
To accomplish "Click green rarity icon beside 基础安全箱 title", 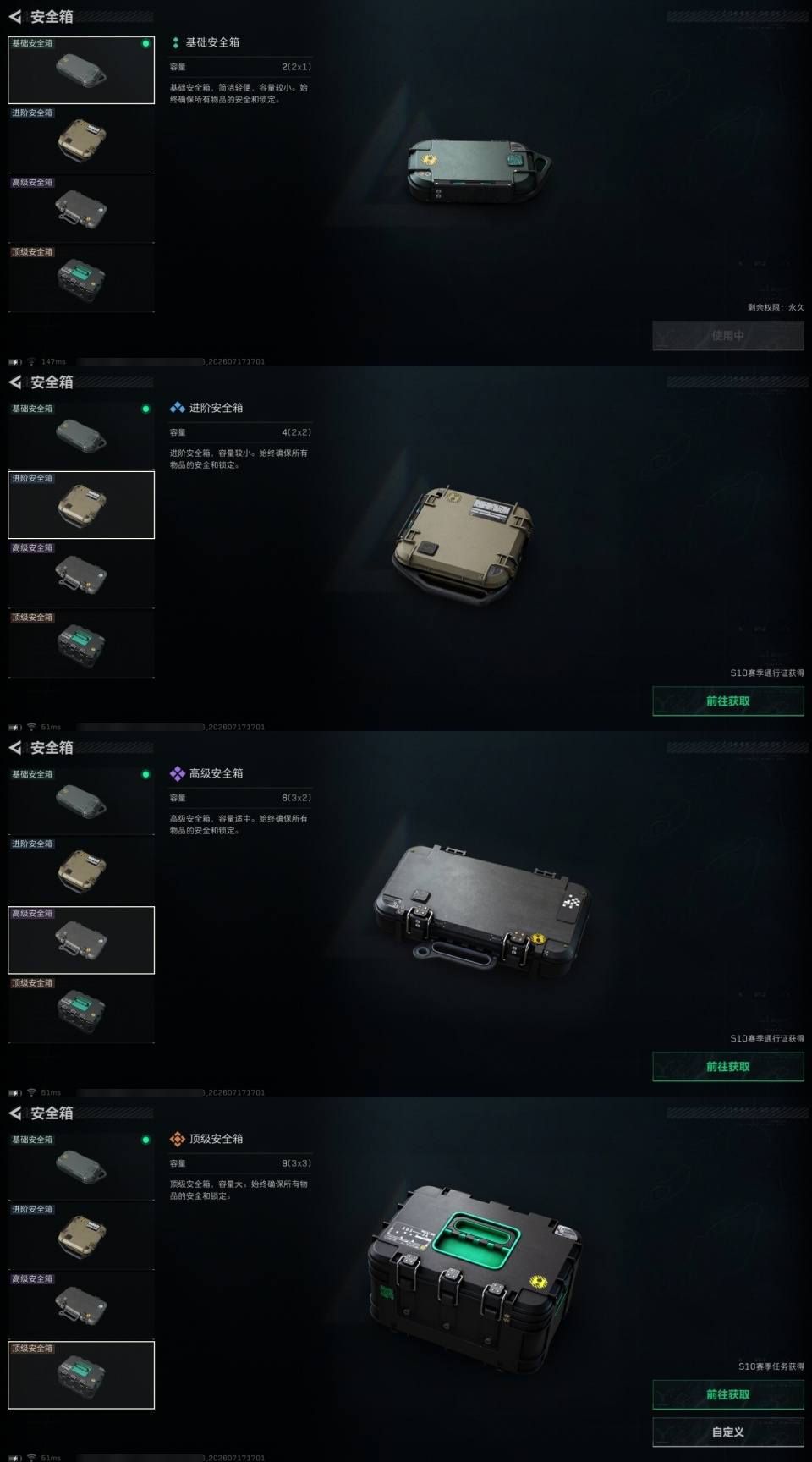I will (176, 42).
